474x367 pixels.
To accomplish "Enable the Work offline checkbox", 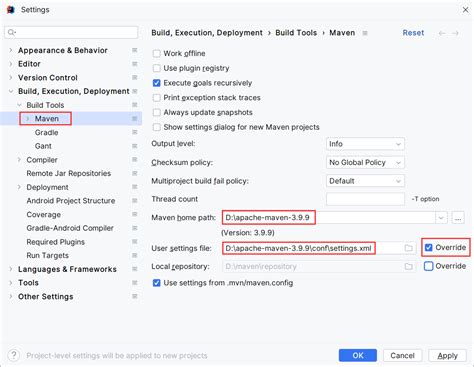I will pos(156,53).
